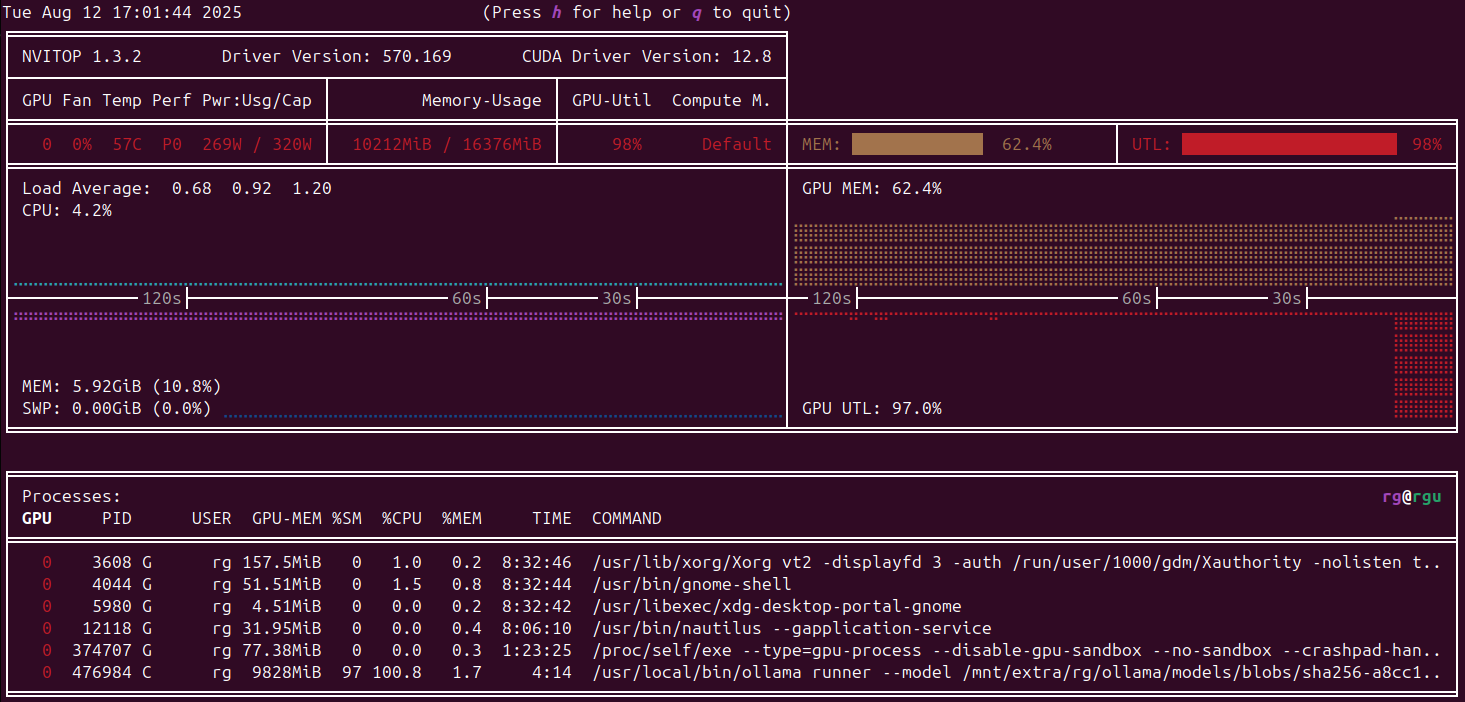Select the ollama runner process row

tap(700, 672)
